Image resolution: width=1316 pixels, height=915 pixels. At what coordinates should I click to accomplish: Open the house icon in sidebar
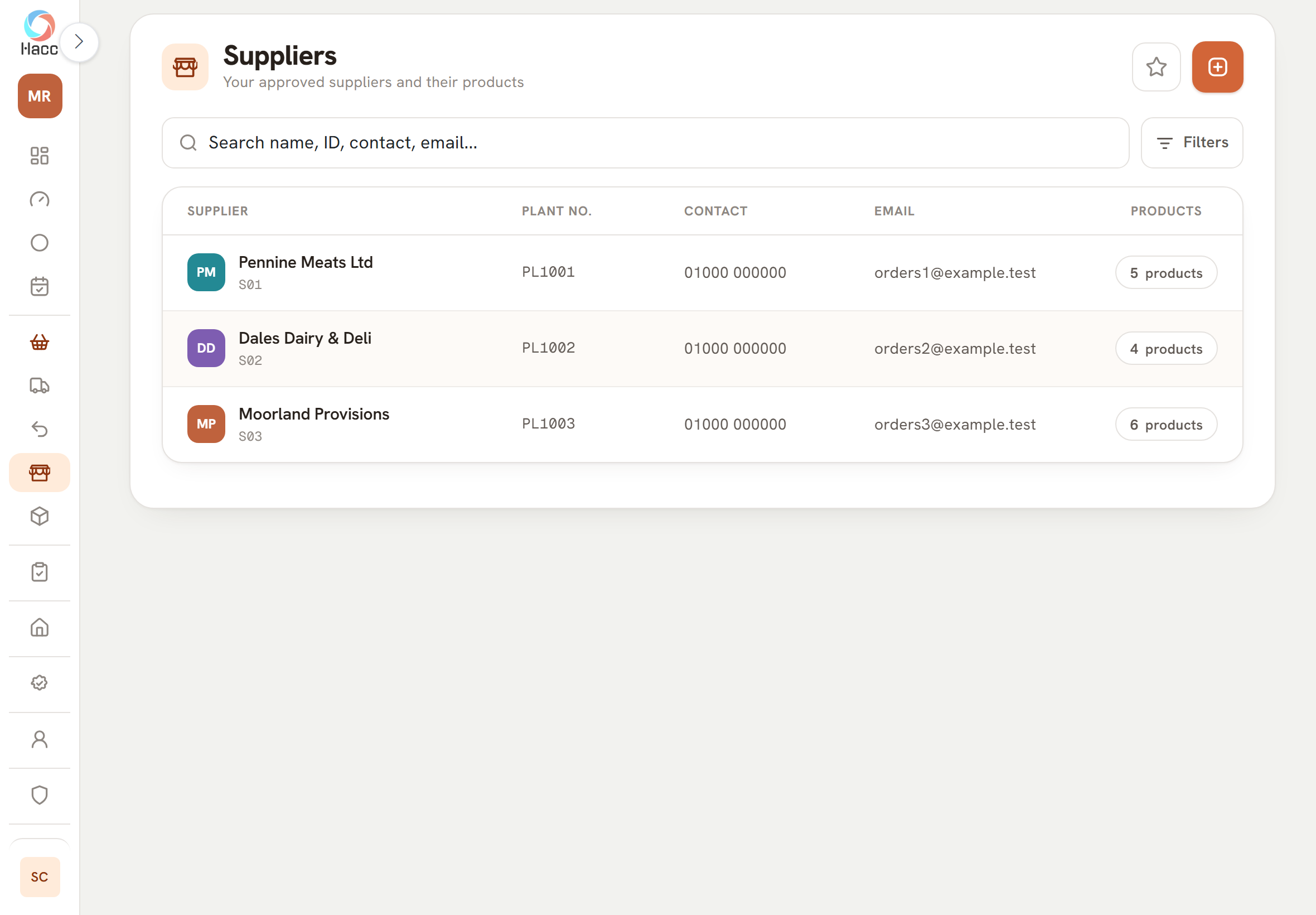coord(40,627)
